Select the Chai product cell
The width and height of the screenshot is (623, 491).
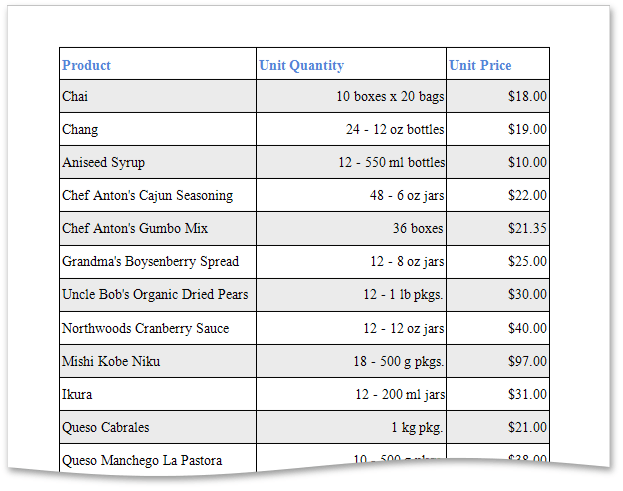76,97
